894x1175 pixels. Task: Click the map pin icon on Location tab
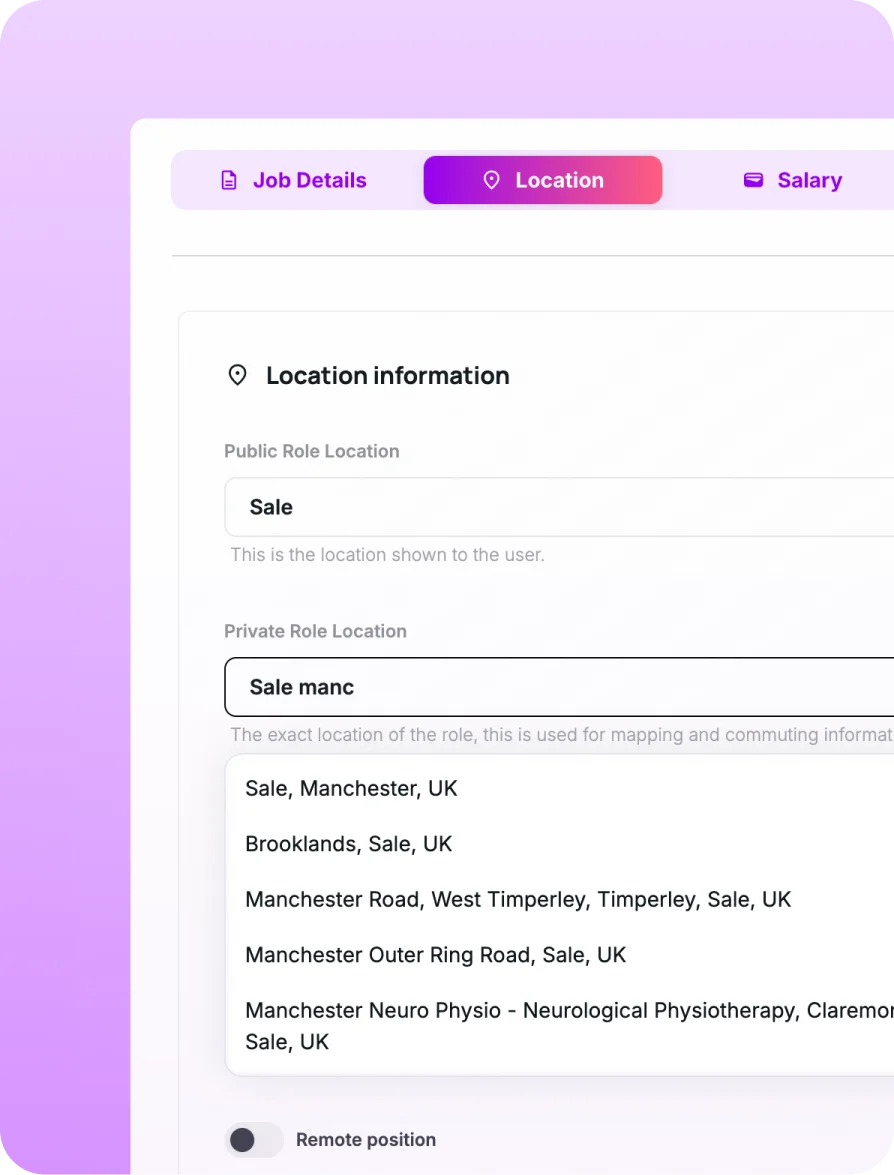[x=491, y=180]
